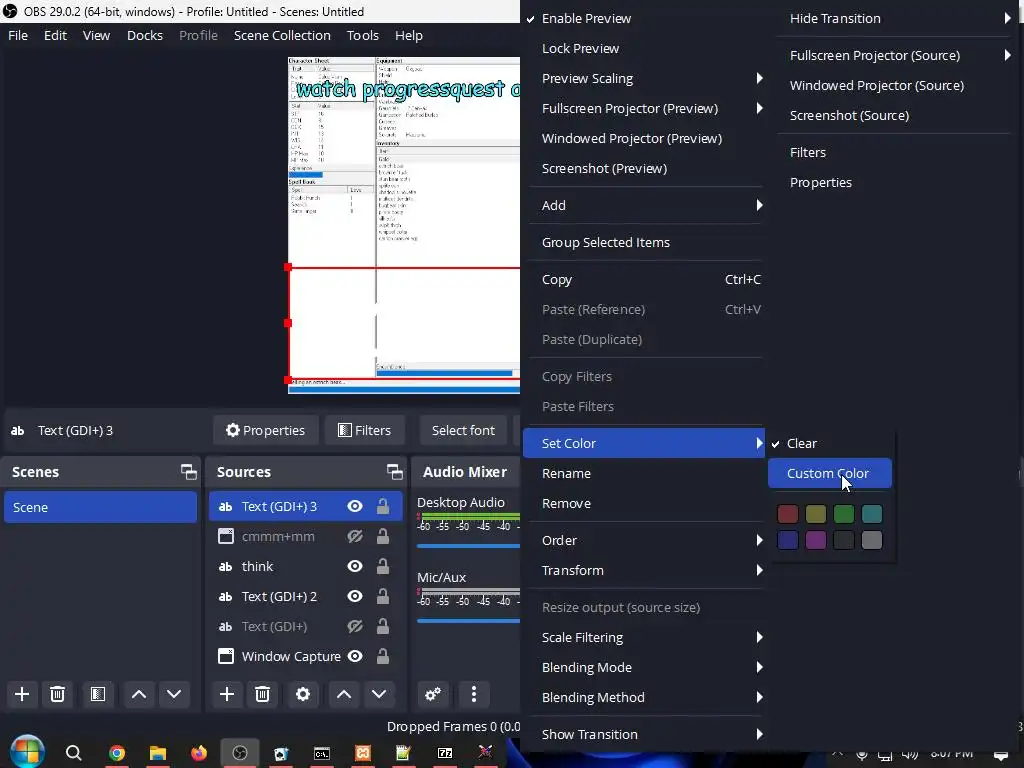Hide the think source via eye
1024x768 pixels.
[355, 567]
